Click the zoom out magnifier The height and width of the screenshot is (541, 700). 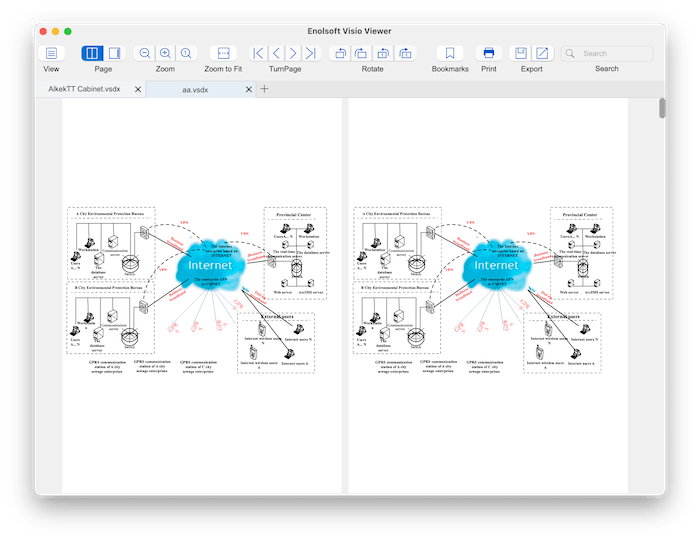tap(145, 53)
